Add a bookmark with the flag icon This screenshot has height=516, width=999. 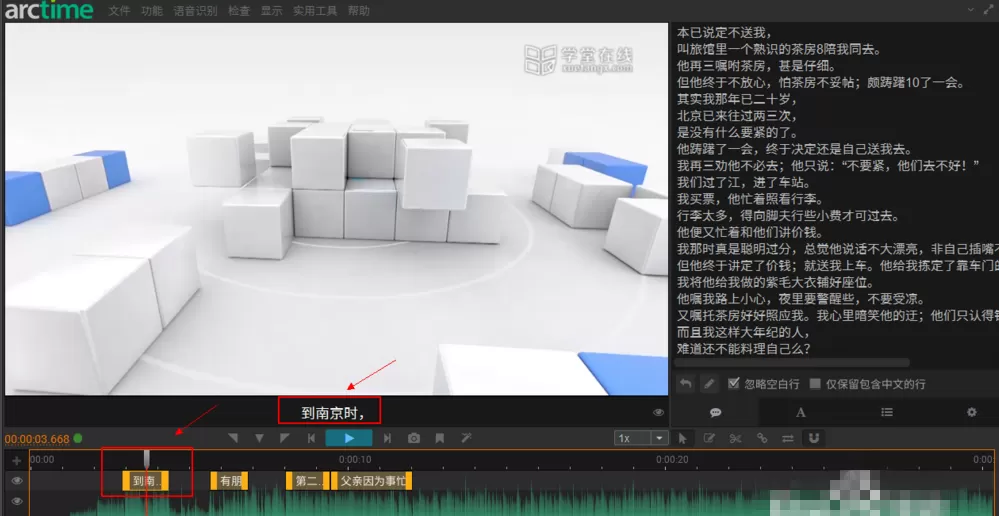click(x=440, y=438)
